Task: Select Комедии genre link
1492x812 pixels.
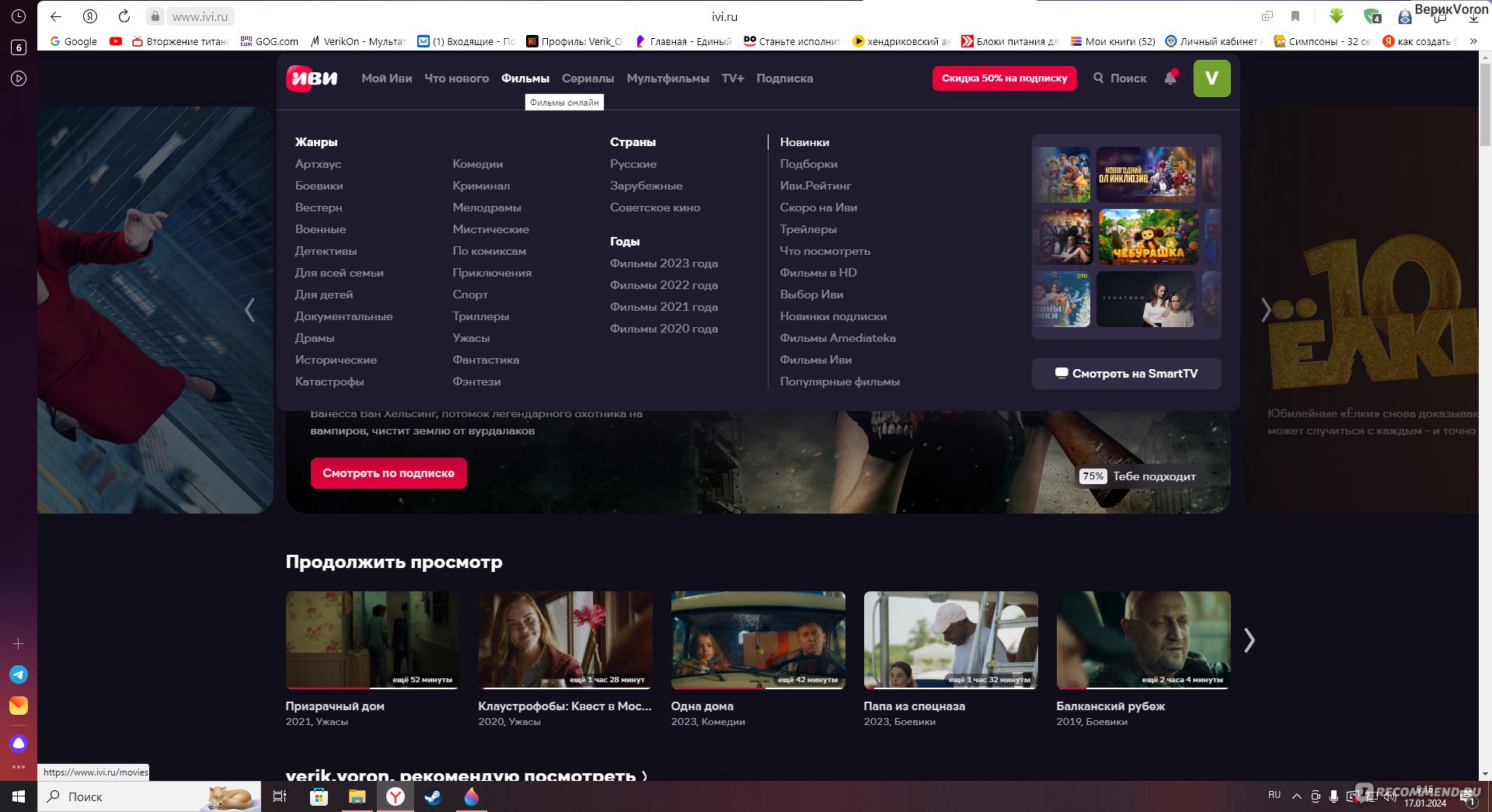Action: (478, 164)
